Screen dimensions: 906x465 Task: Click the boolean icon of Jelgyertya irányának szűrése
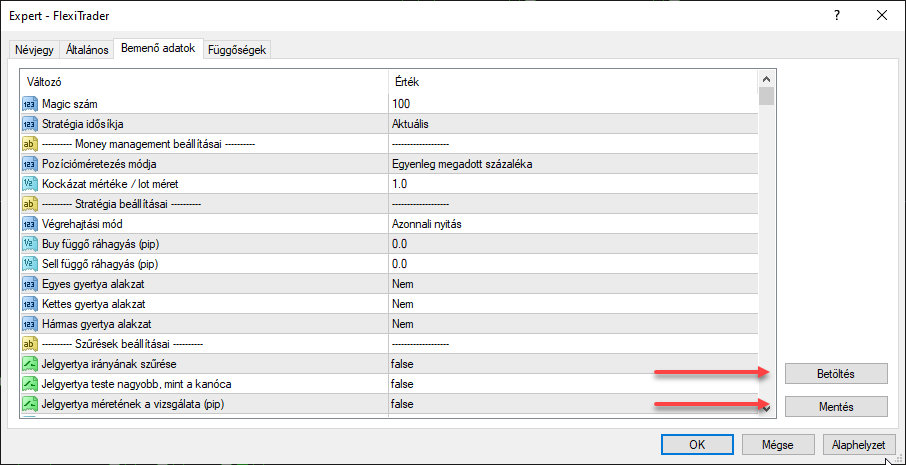(x=29, y=364)
